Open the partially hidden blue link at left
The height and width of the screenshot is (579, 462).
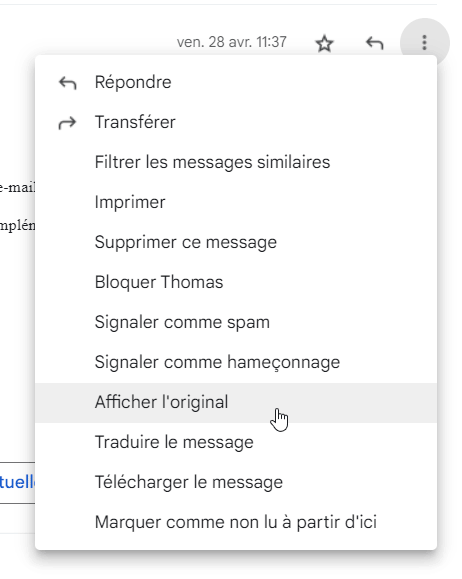(17, 482)
